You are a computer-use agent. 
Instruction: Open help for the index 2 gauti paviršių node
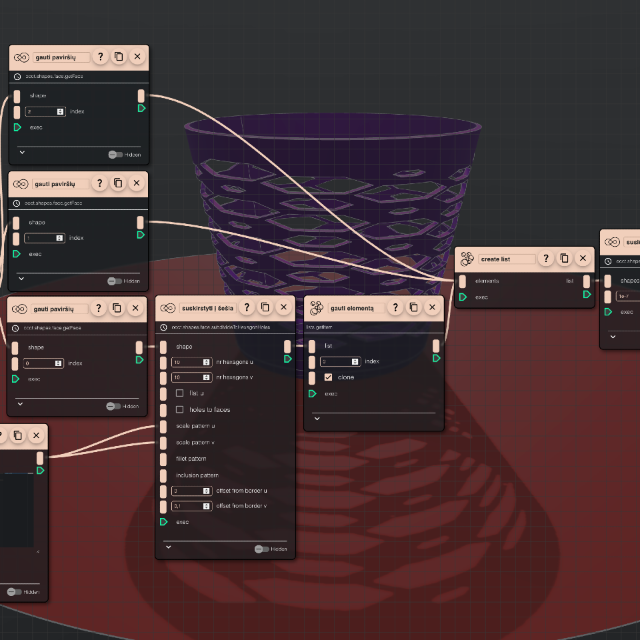pos(100,57)
